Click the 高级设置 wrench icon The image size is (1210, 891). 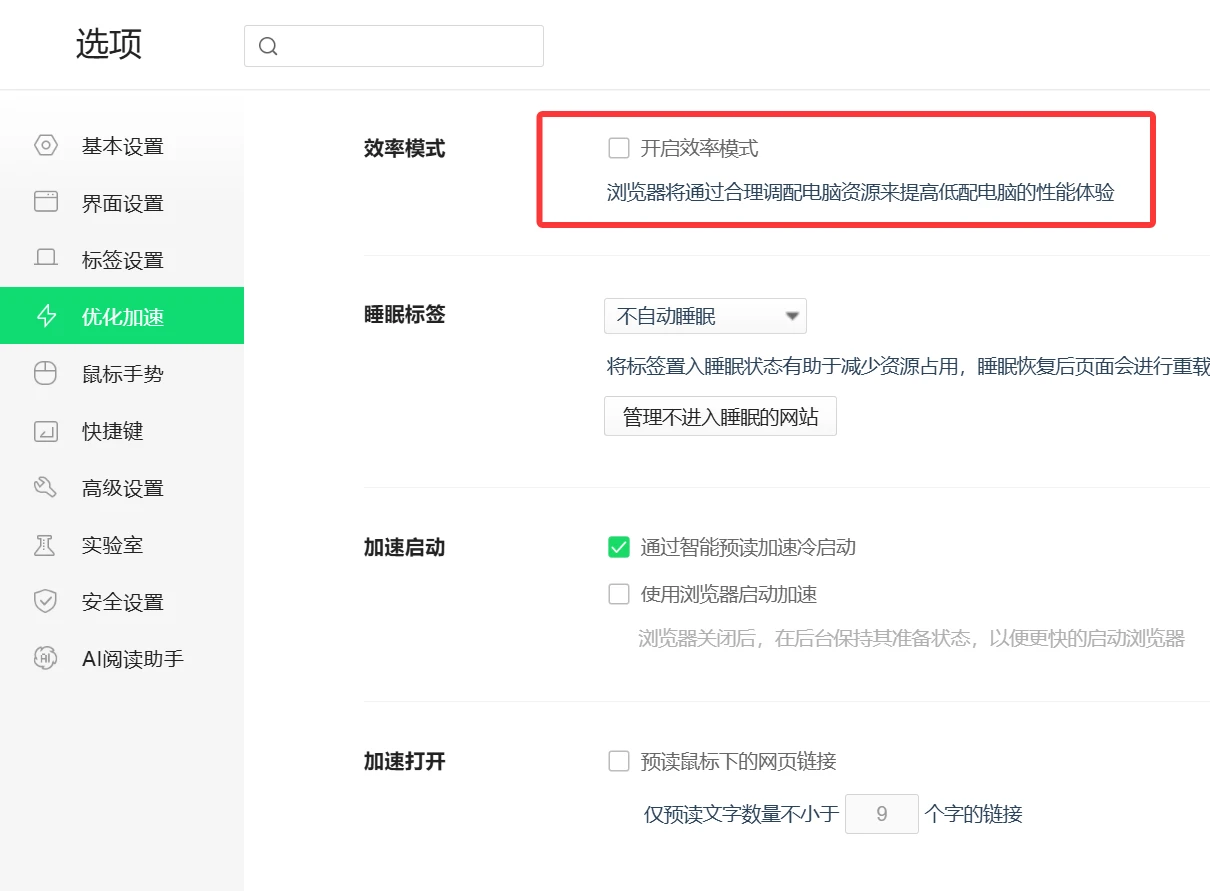[46, 488]
